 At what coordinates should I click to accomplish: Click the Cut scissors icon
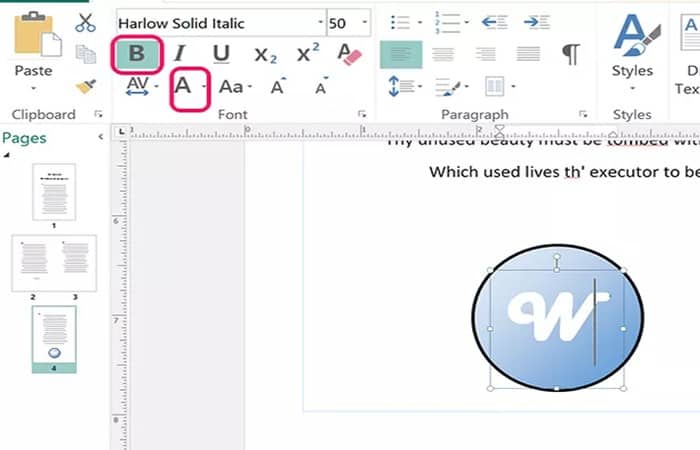pyautogui.click(x=85, y=23)
